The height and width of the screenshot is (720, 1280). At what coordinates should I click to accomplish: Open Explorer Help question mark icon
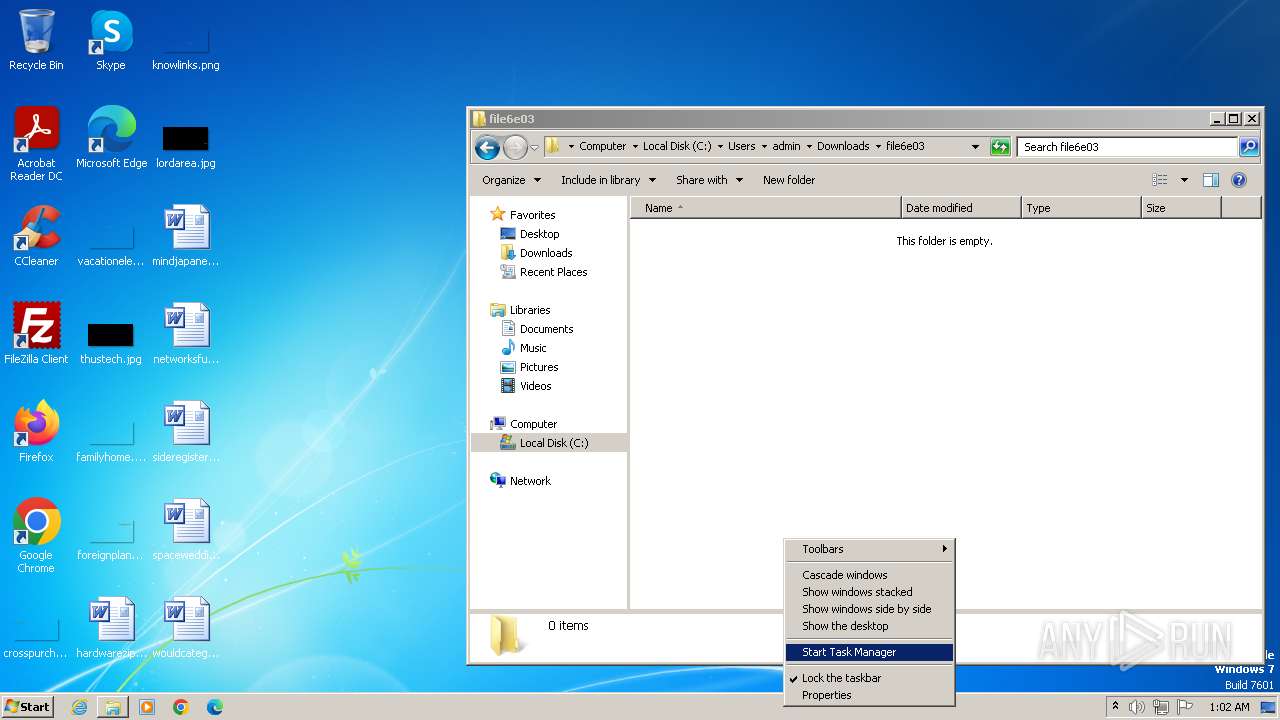coord(1239,180)
